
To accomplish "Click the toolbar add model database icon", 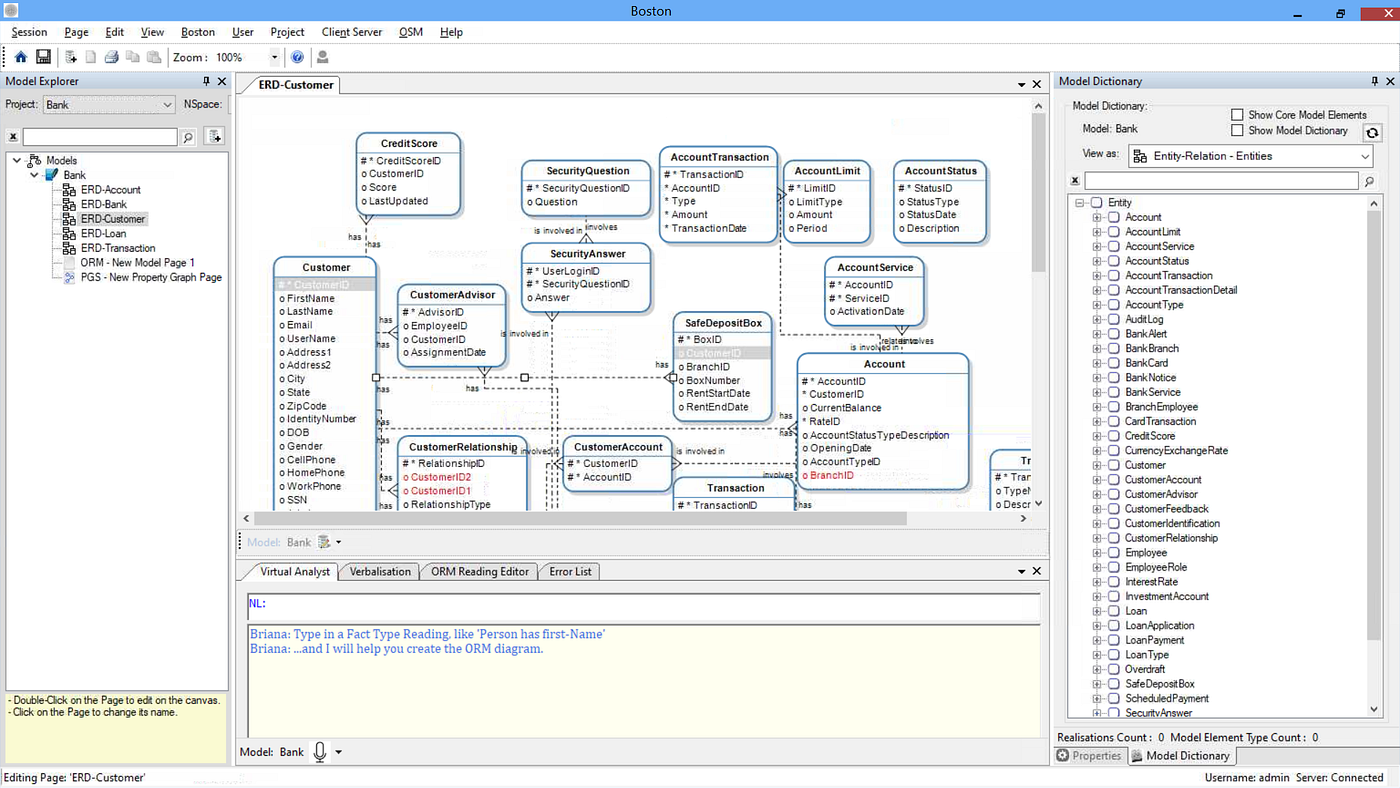I will pyautogui.click(x=71, y=57).
